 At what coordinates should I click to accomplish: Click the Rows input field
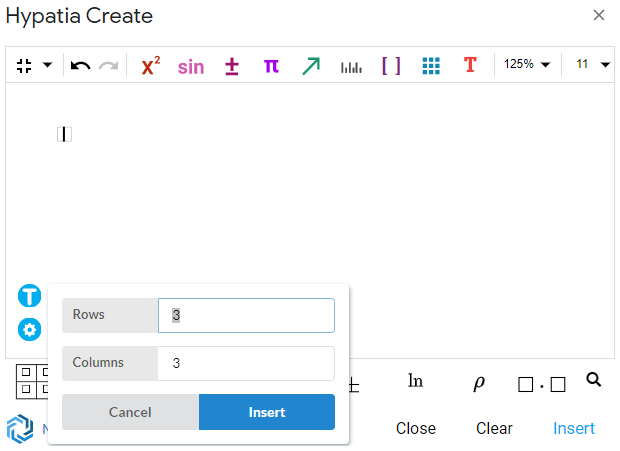246,315
